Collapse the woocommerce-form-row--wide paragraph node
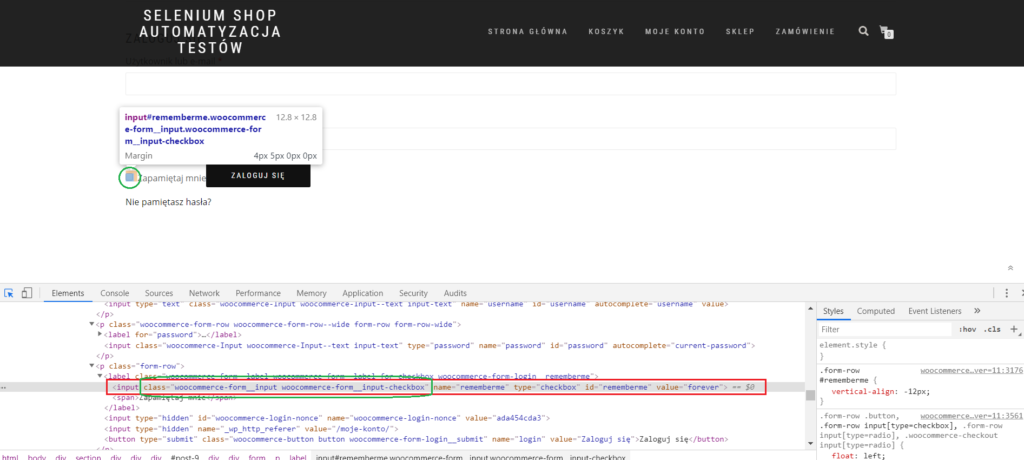1024x460 pixels. point(92,324)
